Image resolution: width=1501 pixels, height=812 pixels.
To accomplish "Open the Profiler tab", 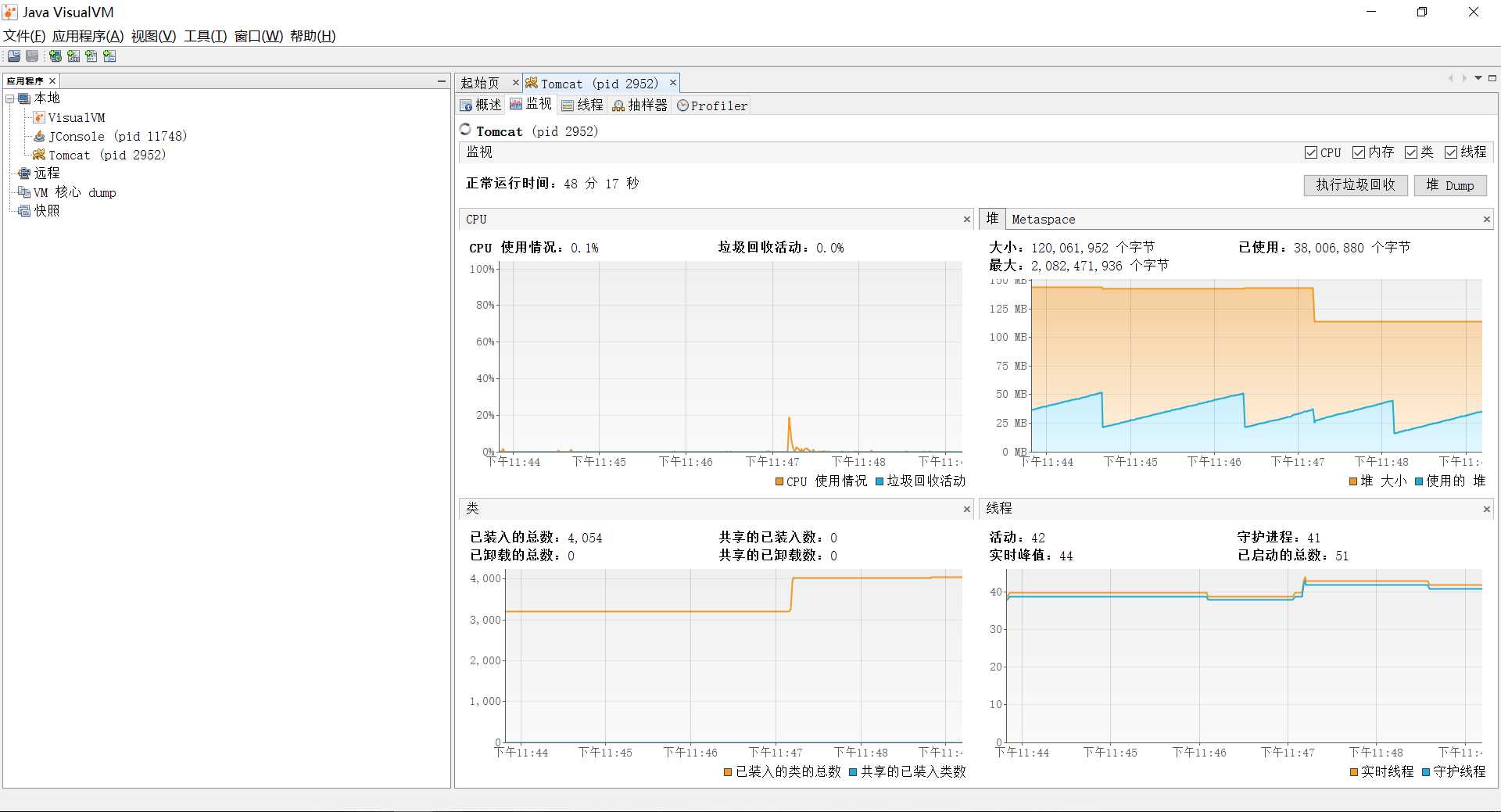I will tap(712, 106).
